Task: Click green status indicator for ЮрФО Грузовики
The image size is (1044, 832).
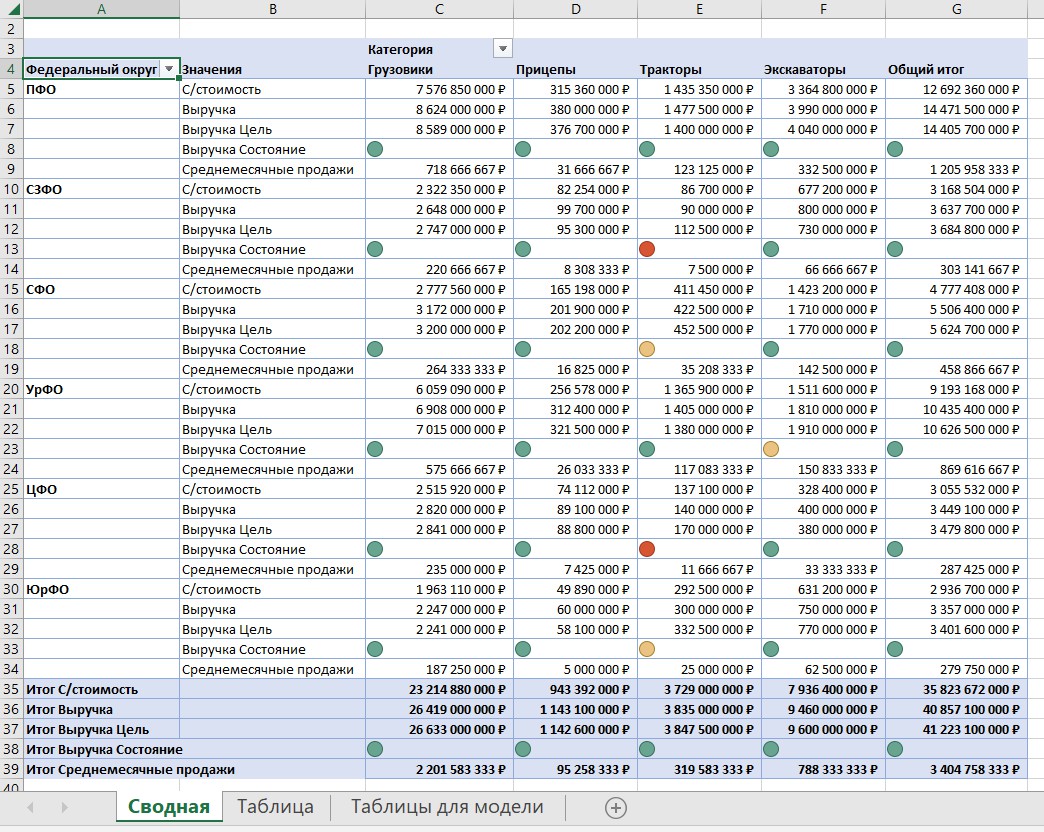Action: point(375,649)
